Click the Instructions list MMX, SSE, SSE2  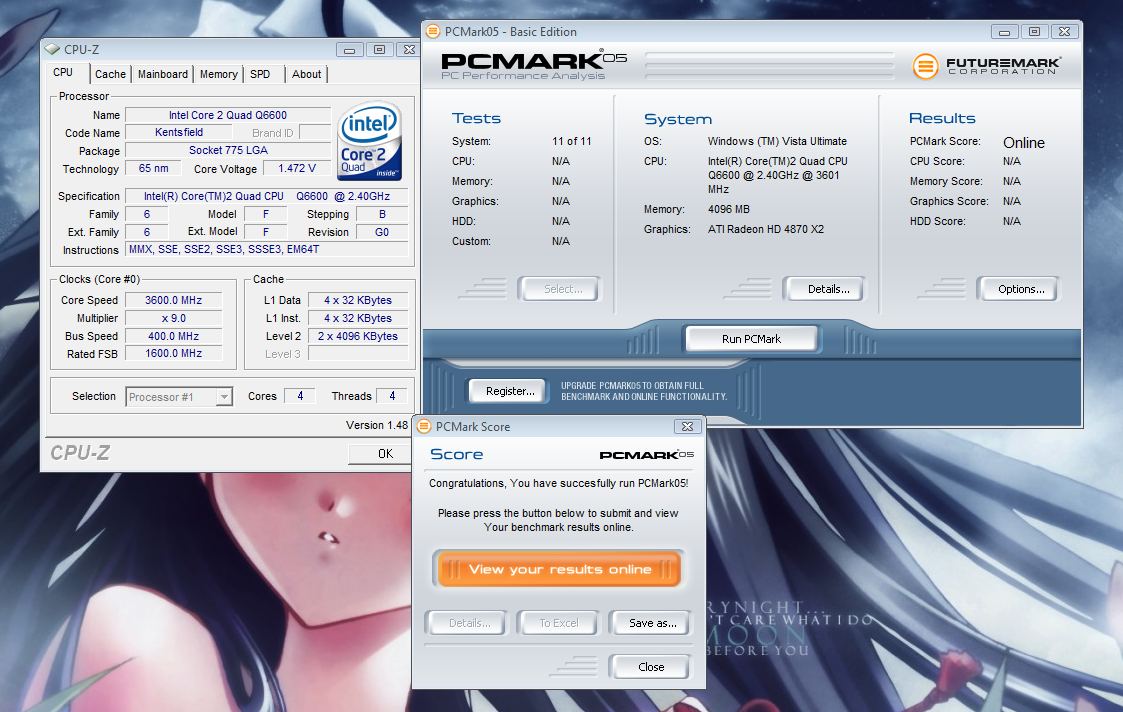tap(266, 249)
